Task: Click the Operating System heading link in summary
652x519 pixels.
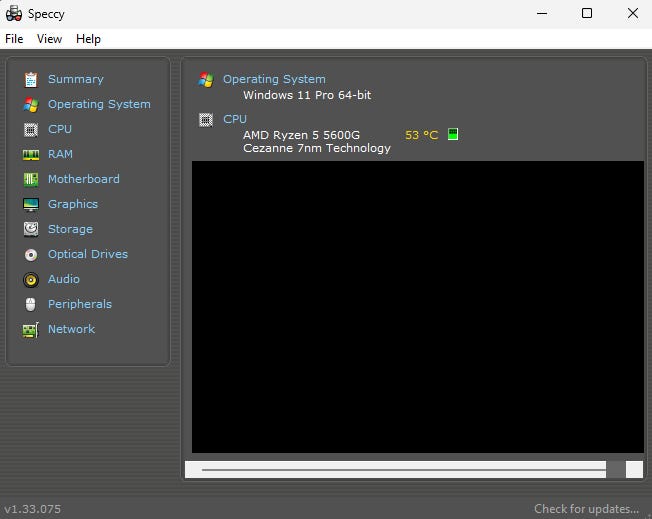Action: (274, 79)
